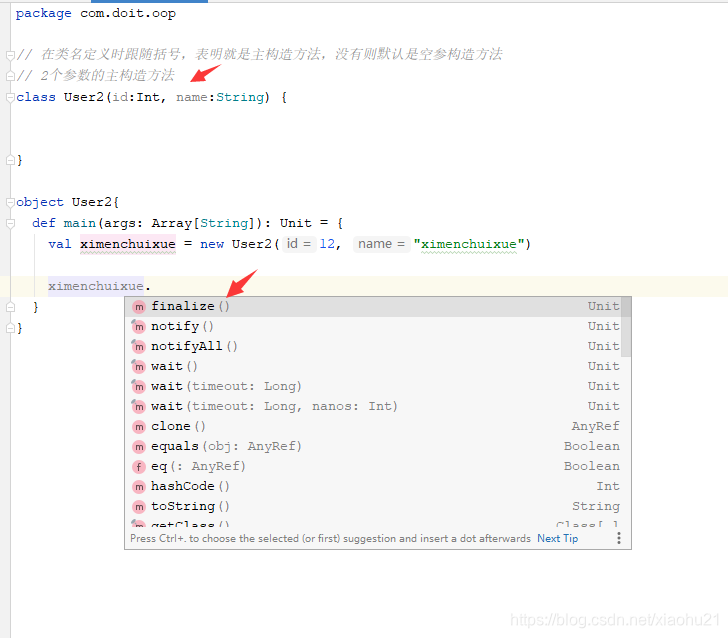Collapse the object User2 fold marker
Screen dimensions: 728x638
pyautogui.click(x=10, y=202)
